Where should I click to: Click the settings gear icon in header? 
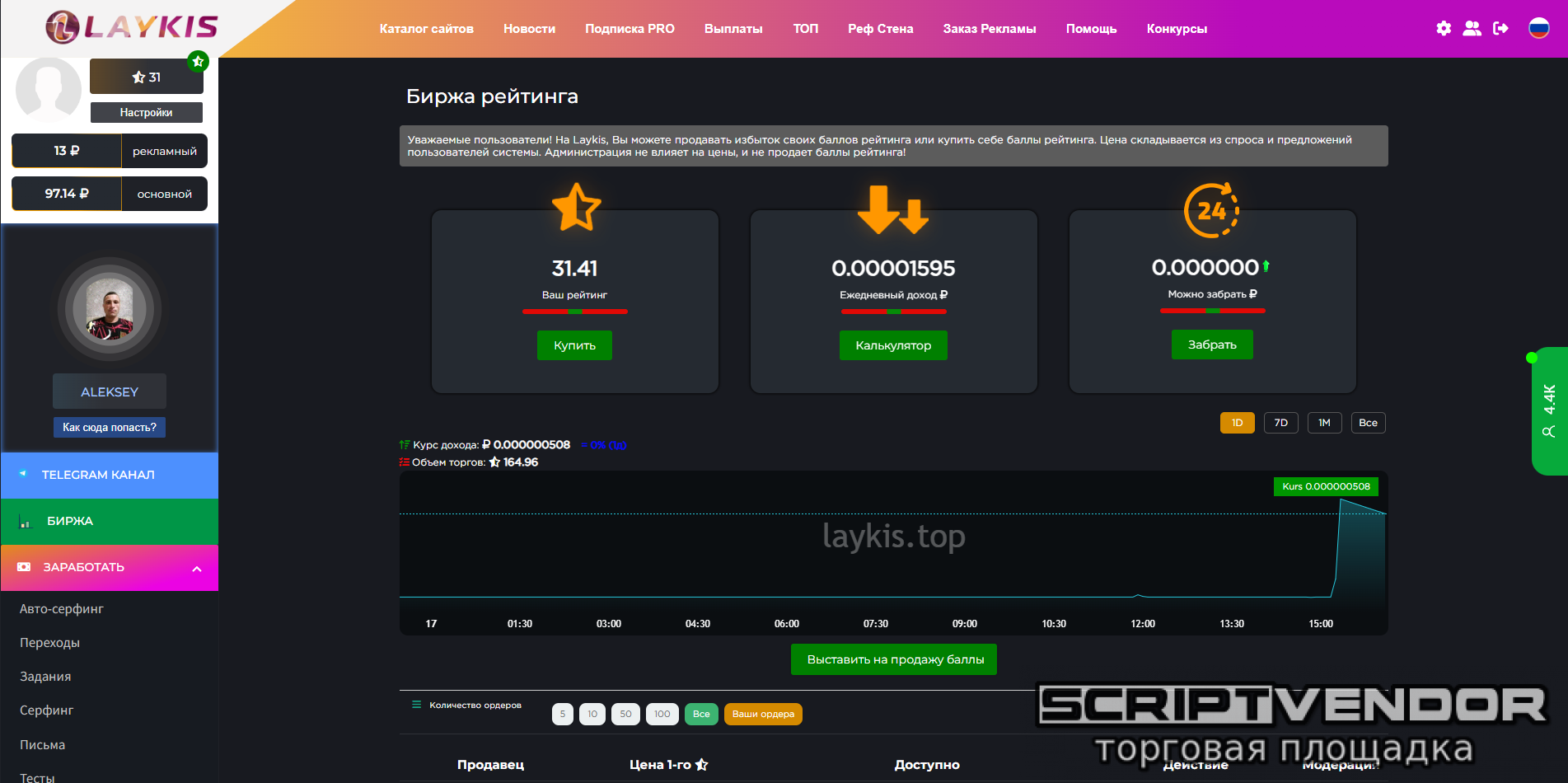(1444, 29)
